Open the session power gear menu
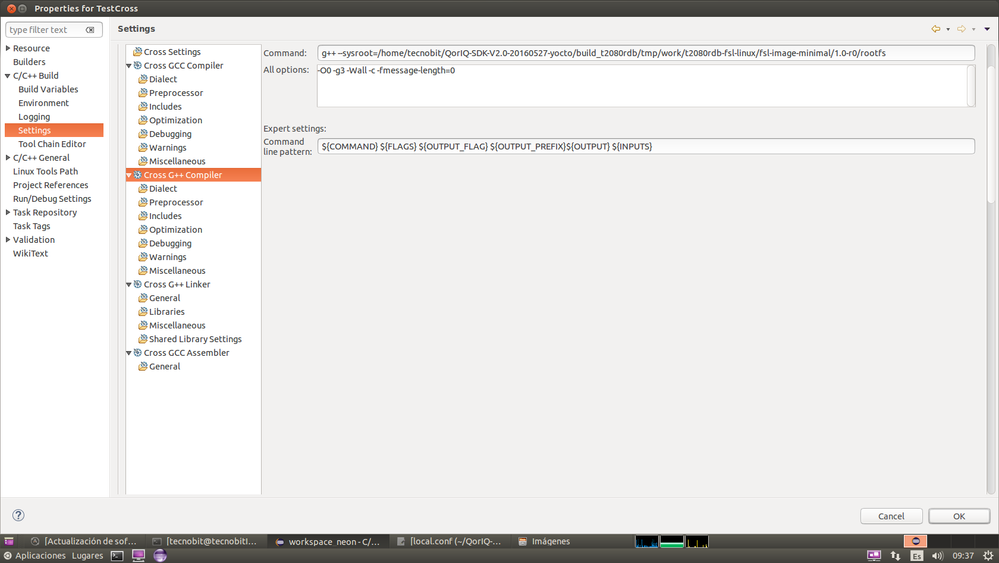Viewport: 999px width, 563px height. 988,556
